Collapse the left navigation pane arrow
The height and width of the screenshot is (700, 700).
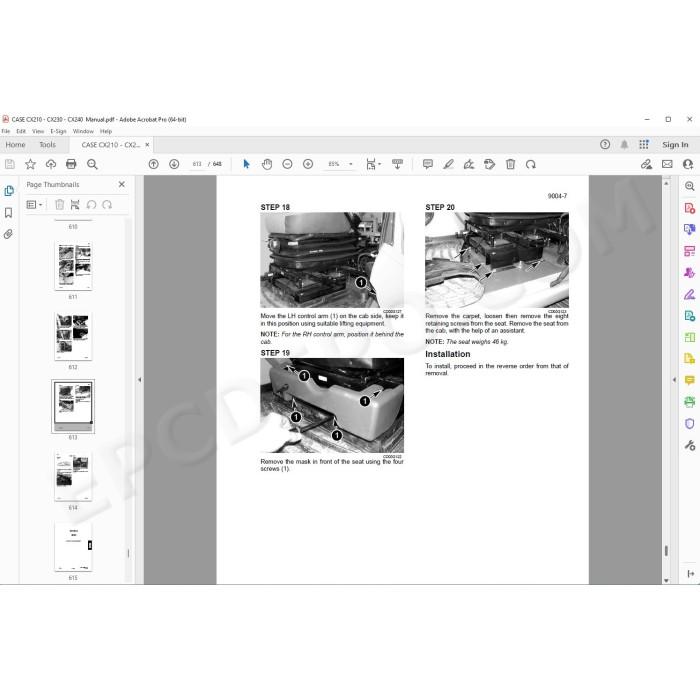pos(139,379)
